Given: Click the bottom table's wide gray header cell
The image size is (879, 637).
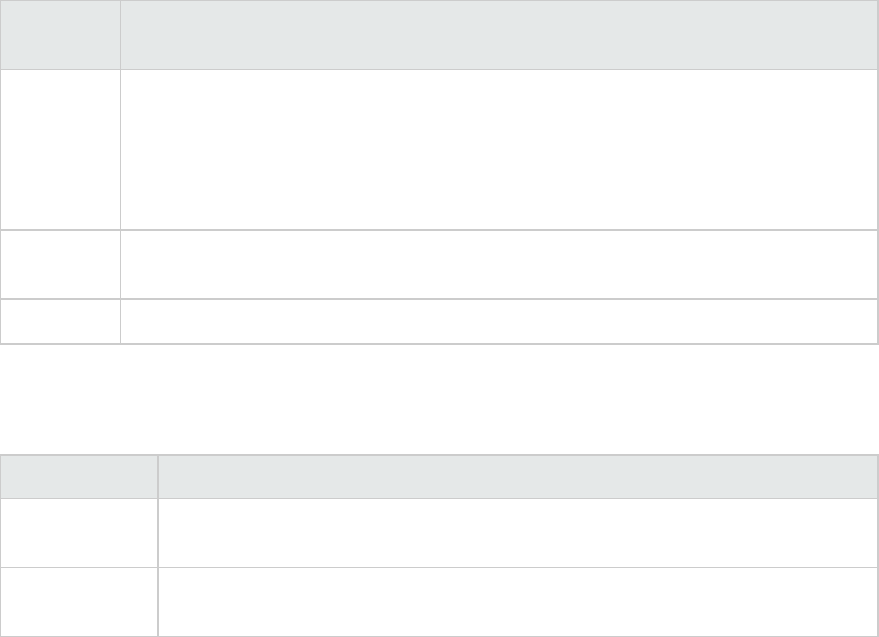Looking at the screenshot, I should (x=517, y=477).
